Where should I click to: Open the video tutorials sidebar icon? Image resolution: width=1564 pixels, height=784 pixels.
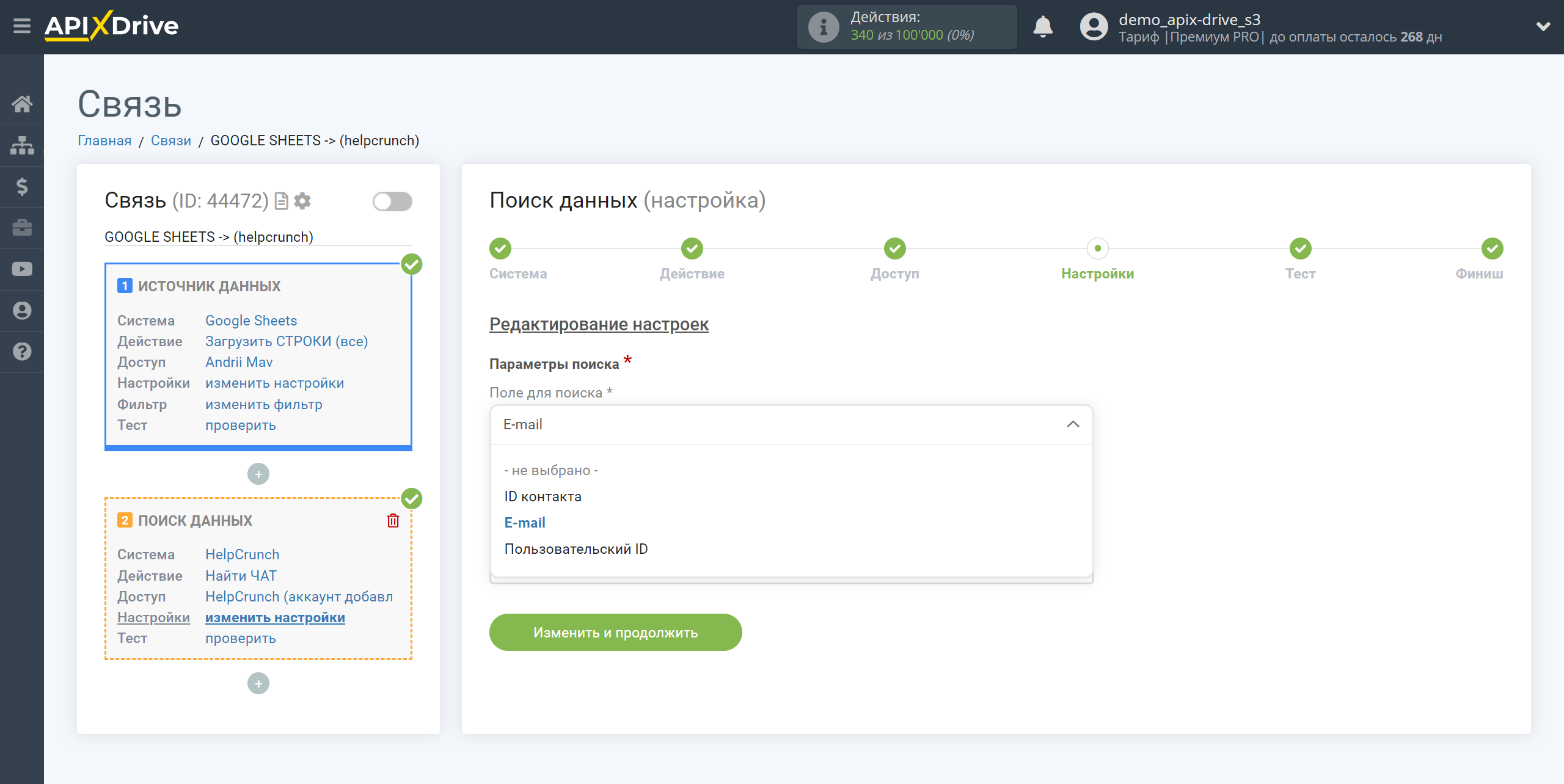22,269
